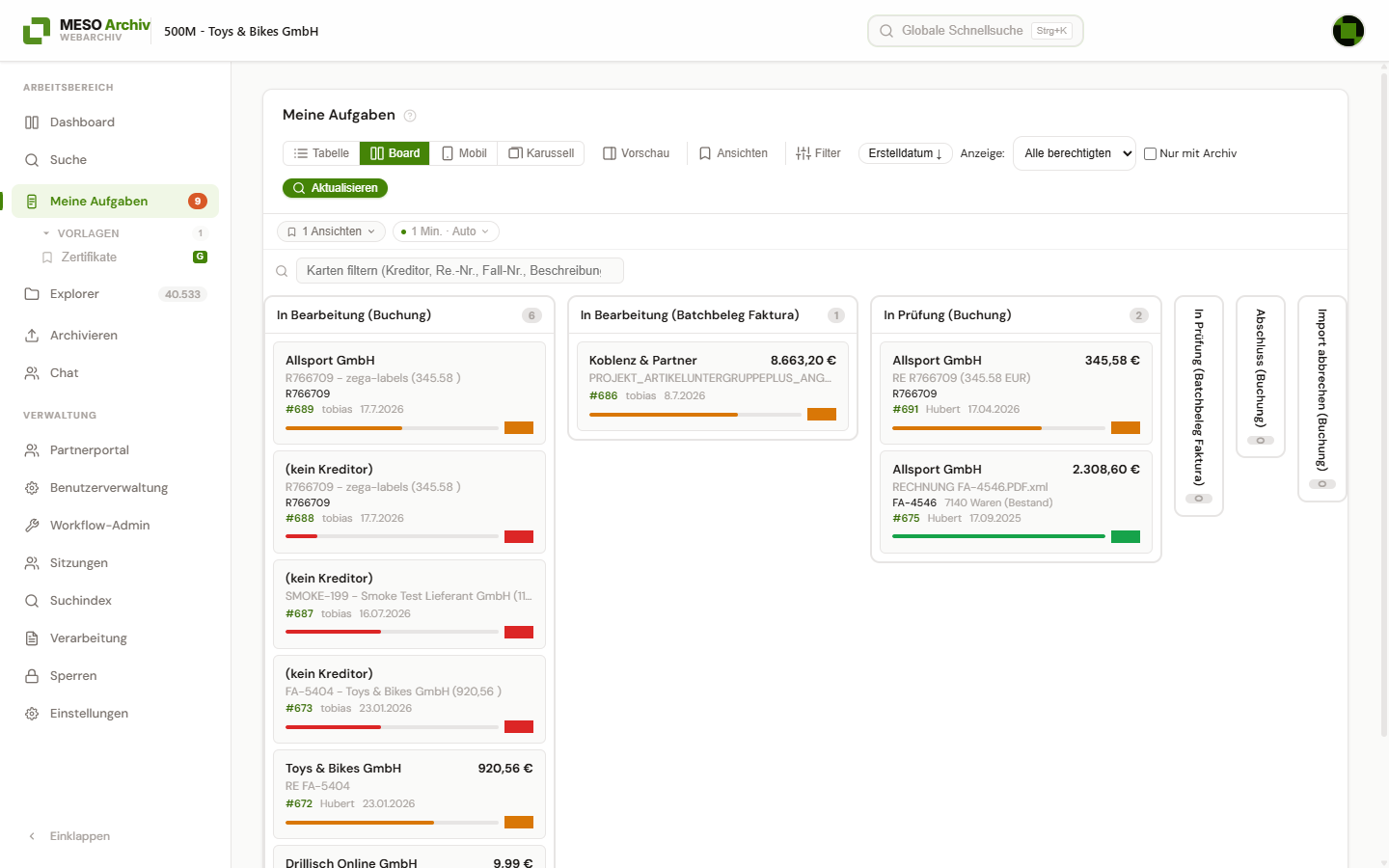
Task: Click the page vertical scrollbar
Action: (1385, 405)
